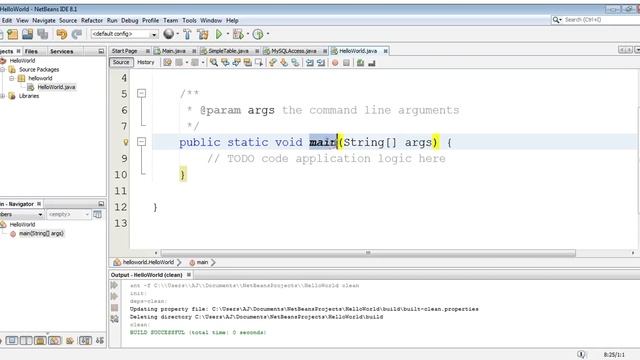The height and width of the screenshot is (360, 640).
Task: Switch to the Services panel tab
Action: [x=62, y=51]
